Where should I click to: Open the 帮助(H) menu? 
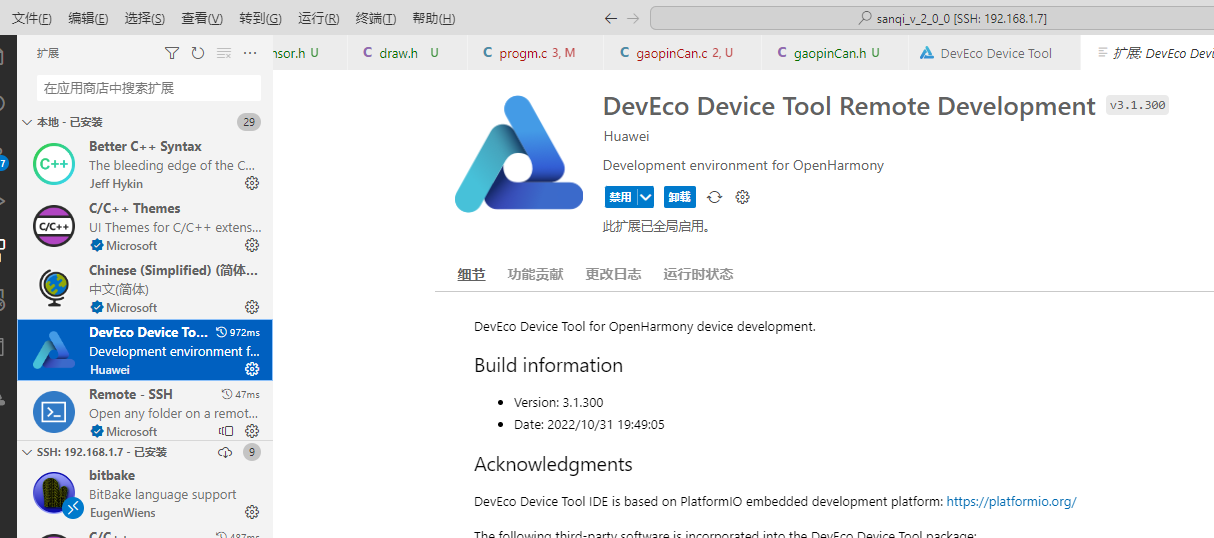pos(433,18)
